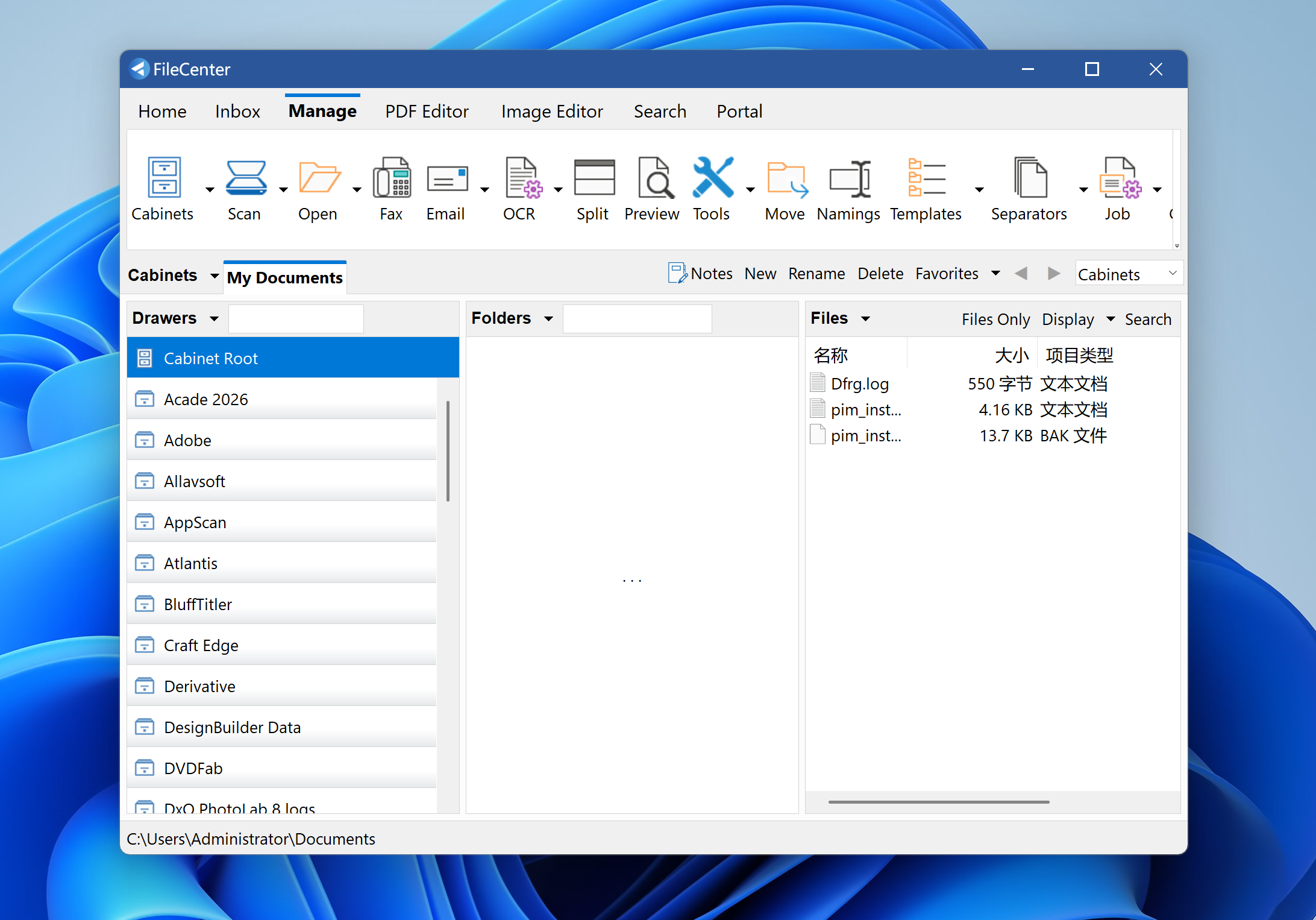Click the Job ribbon icon
The height and width of the screenshot is (920, 1316).
(x=1119, y=178)
